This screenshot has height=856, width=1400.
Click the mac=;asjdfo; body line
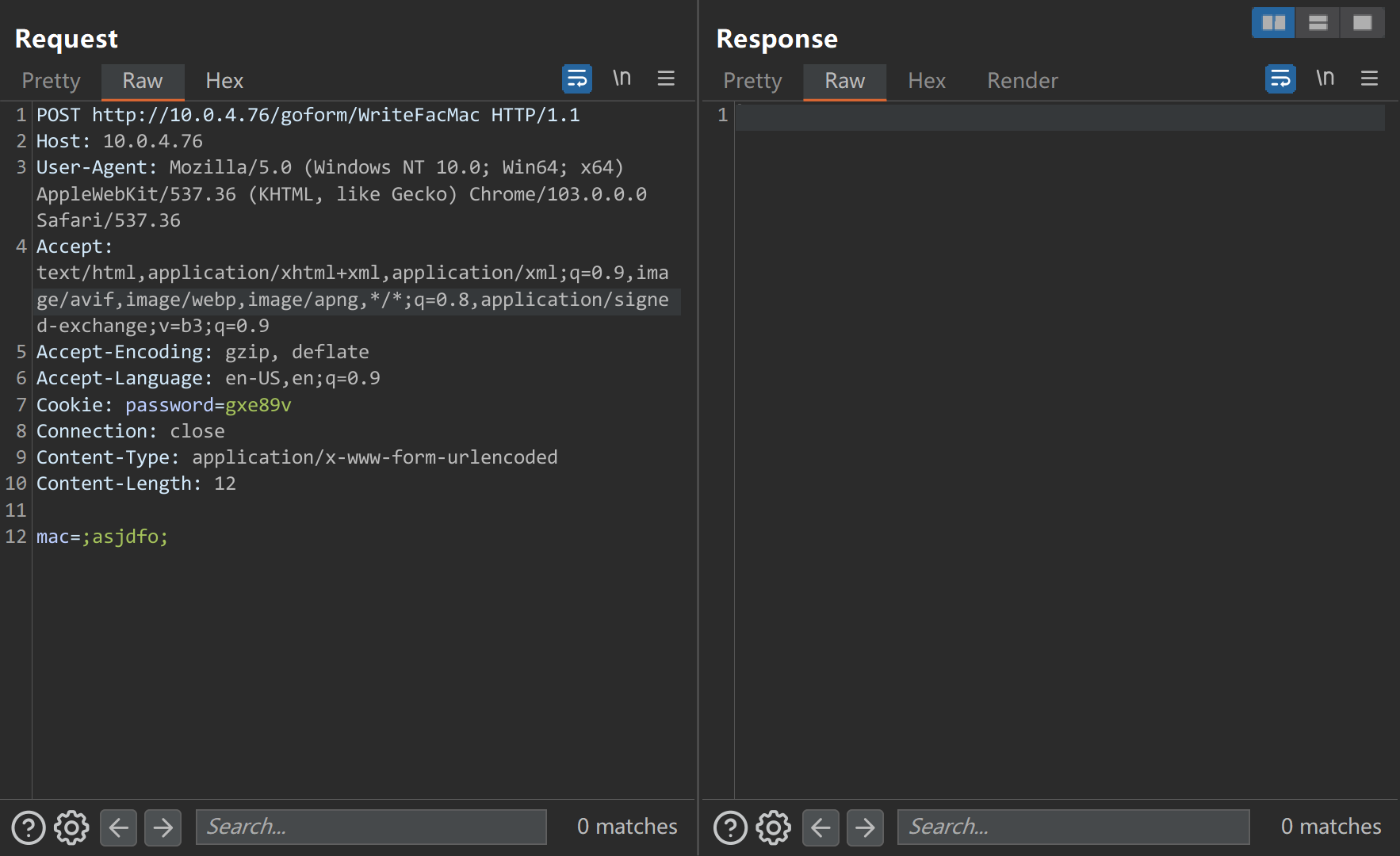102,537
